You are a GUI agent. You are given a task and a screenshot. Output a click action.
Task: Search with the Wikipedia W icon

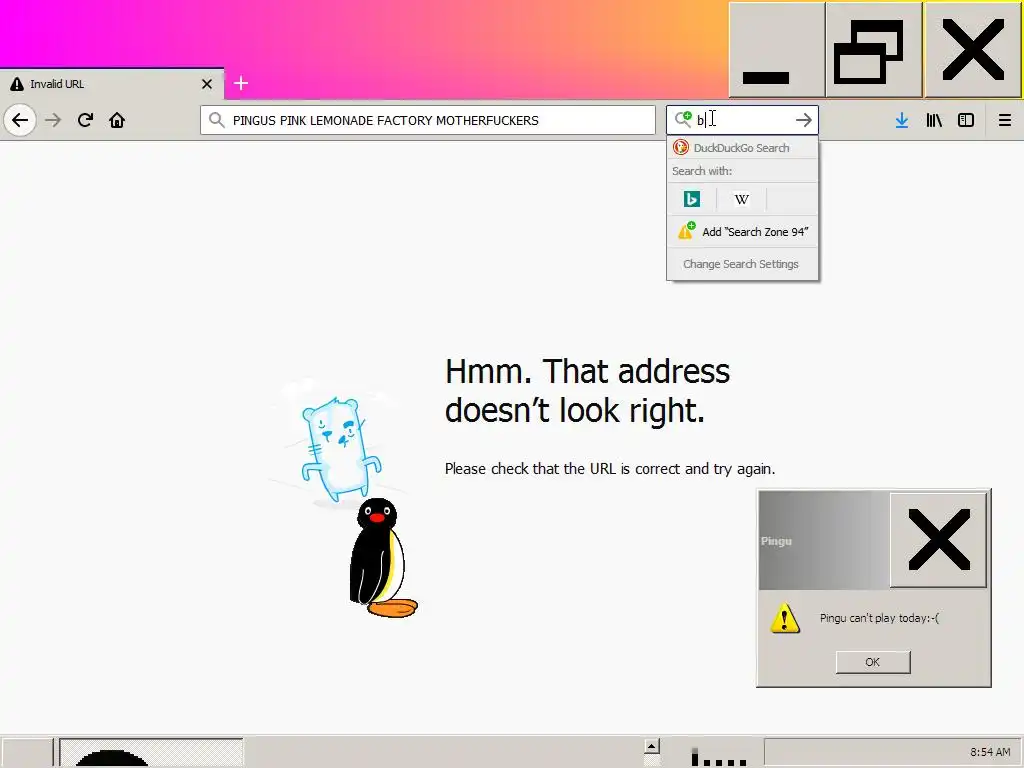[x=741, y=199]
